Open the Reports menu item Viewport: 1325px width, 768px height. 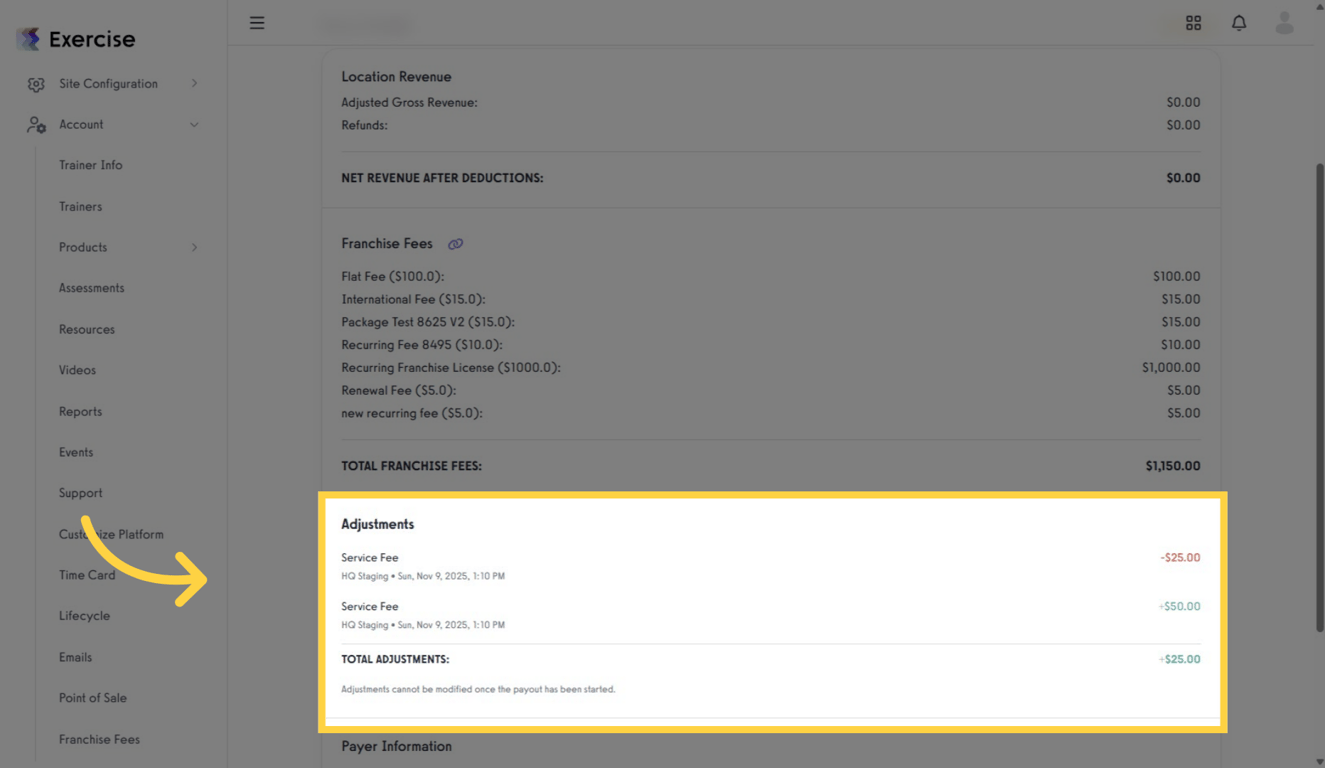click(80, 411)
